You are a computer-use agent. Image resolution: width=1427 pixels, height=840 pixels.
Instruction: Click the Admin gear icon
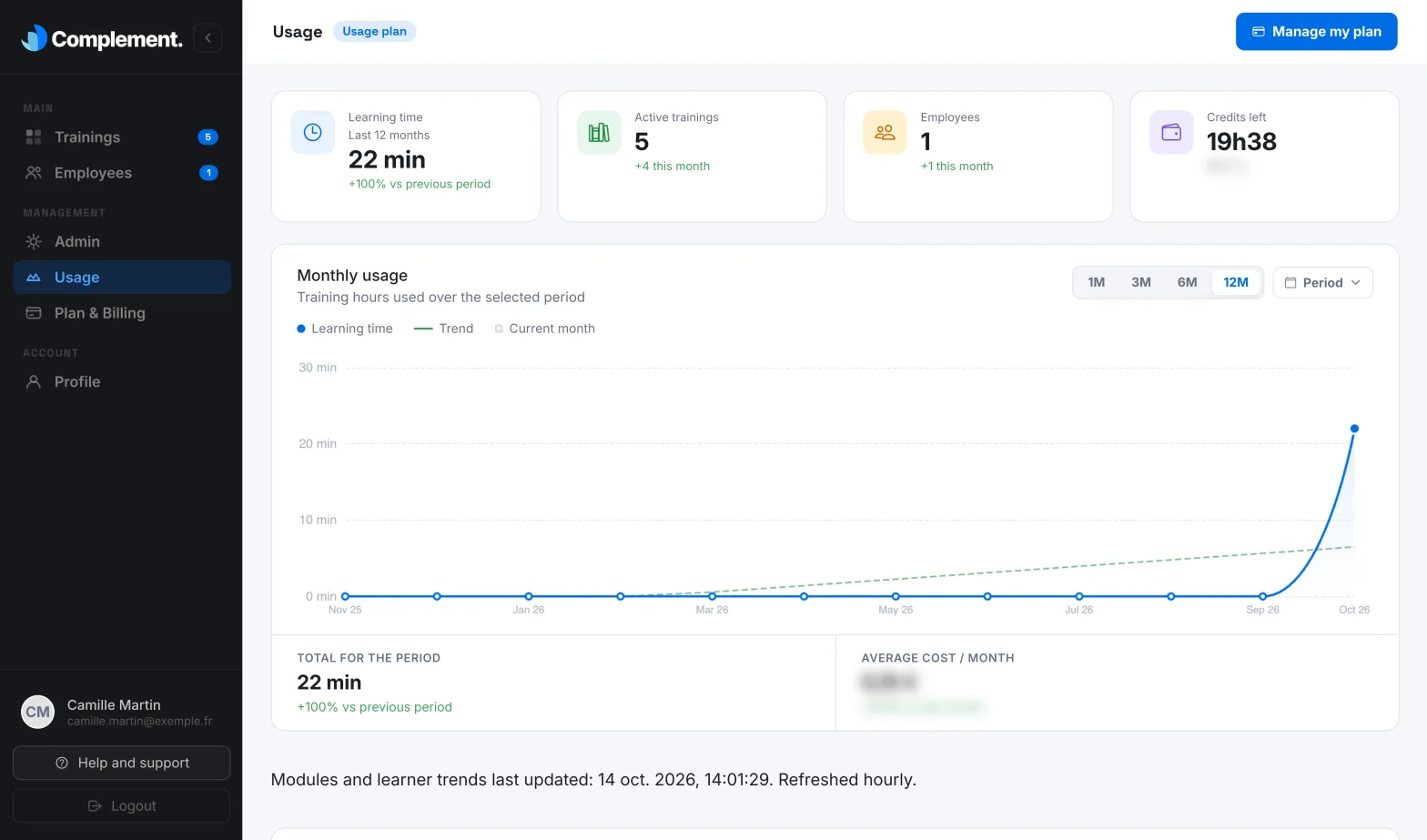click(x=34, y=242)
